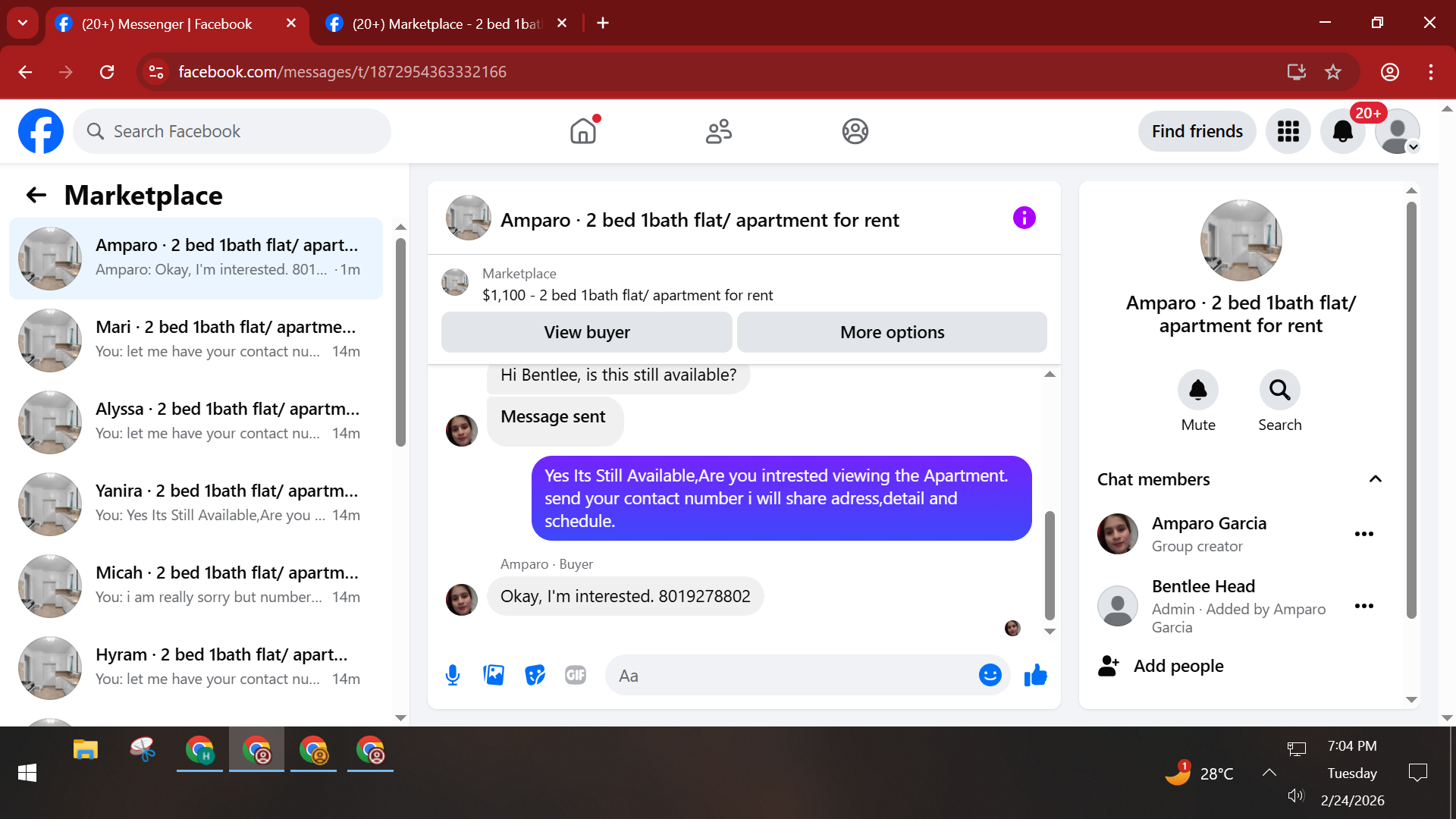Viewport: 1456px width, 819px height.
Task: Open File Explorer from taskbar
Action: pyautogui.click(x=85, y=751)
